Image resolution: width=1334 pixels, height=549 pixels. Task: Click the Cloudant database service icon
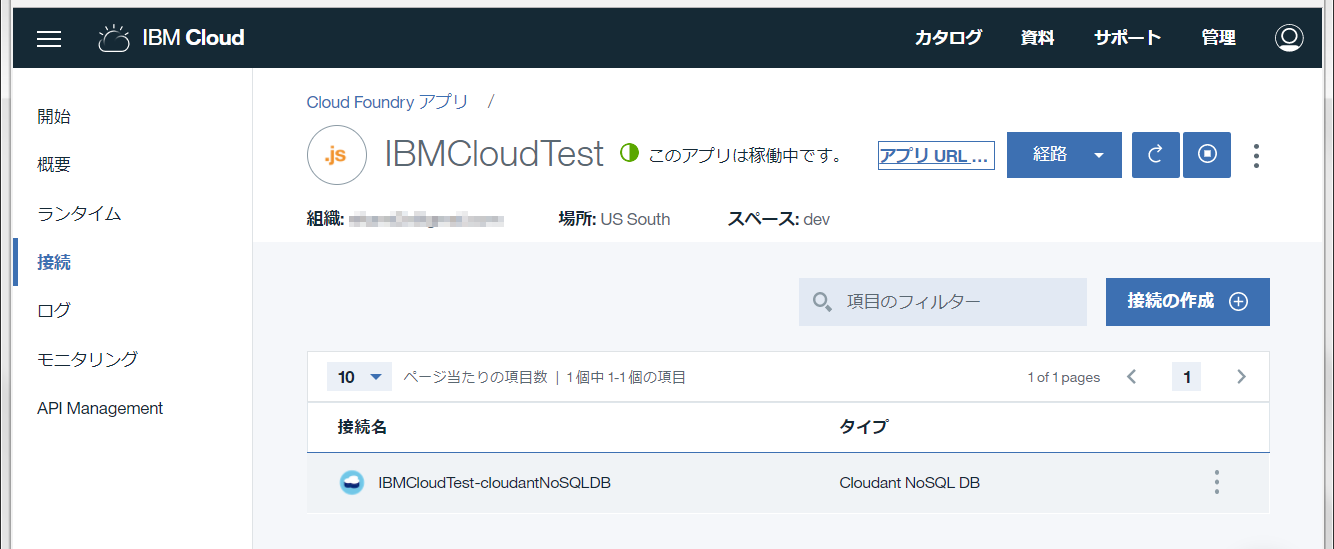tap(351, 483)
